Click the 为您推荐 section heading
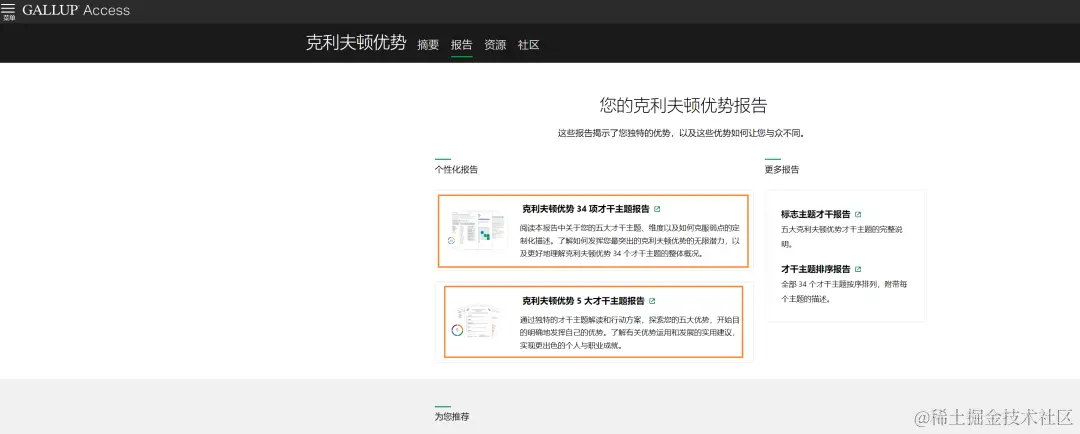 pos(452,417)
